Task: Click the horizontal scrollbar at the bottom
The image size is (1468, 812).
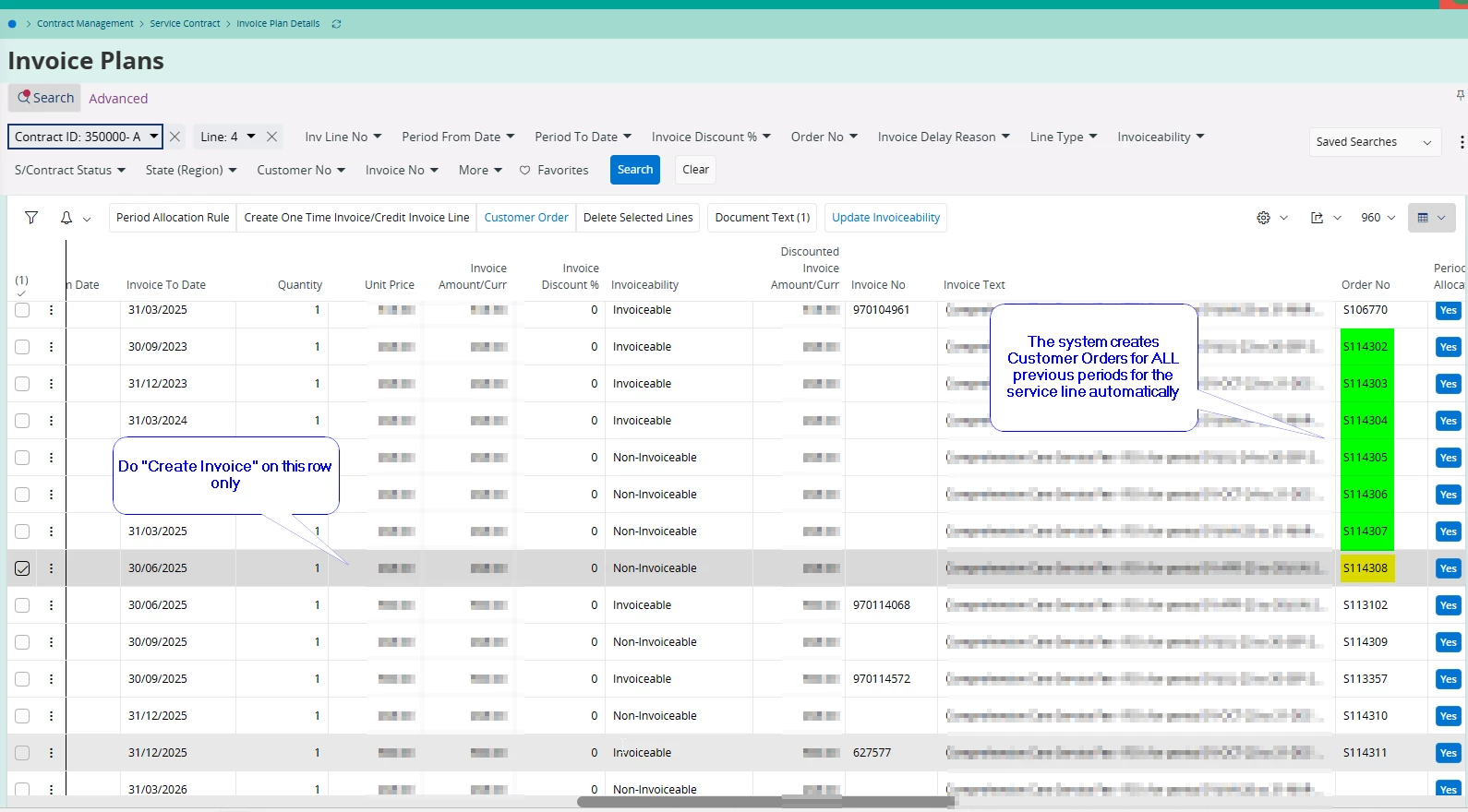Action: 766,802
